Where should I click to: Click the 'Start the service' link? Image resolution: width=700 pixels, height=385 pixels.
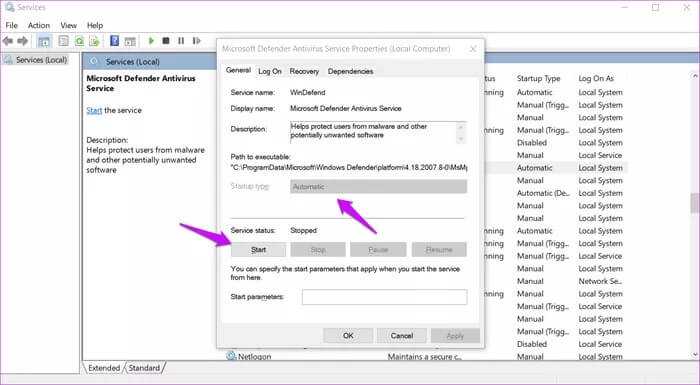tap(94, 110)
